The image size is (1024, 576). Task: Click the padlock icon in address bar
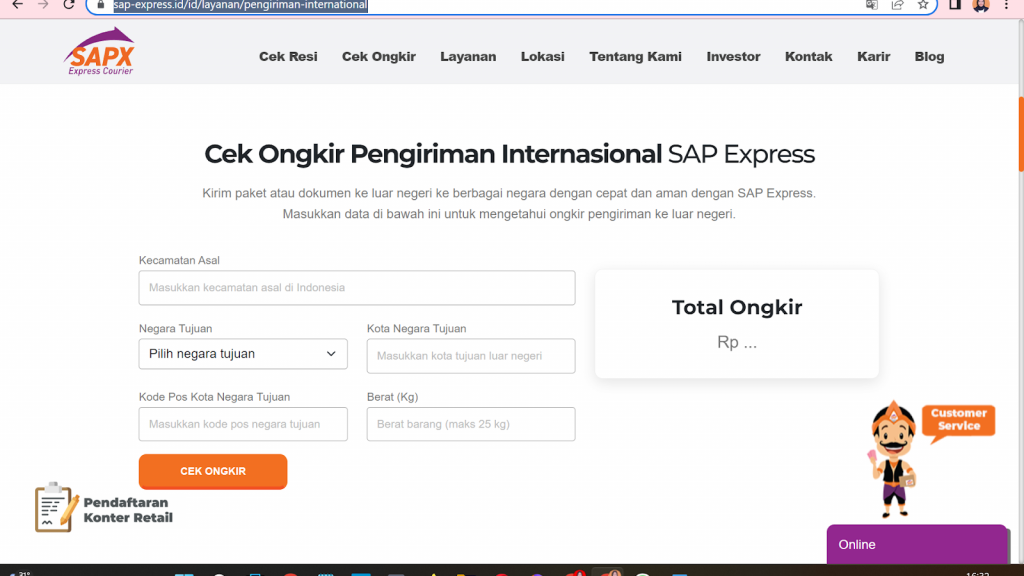[x=100, y=5]
